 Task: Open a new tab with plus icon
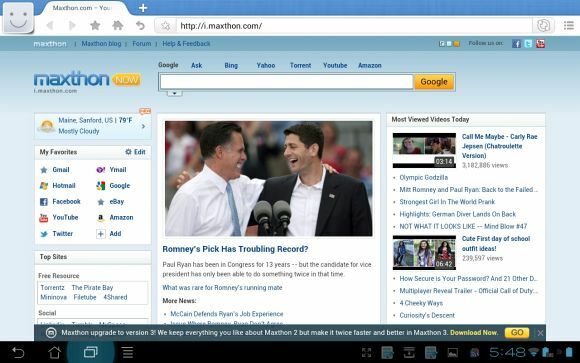[143, 8]
